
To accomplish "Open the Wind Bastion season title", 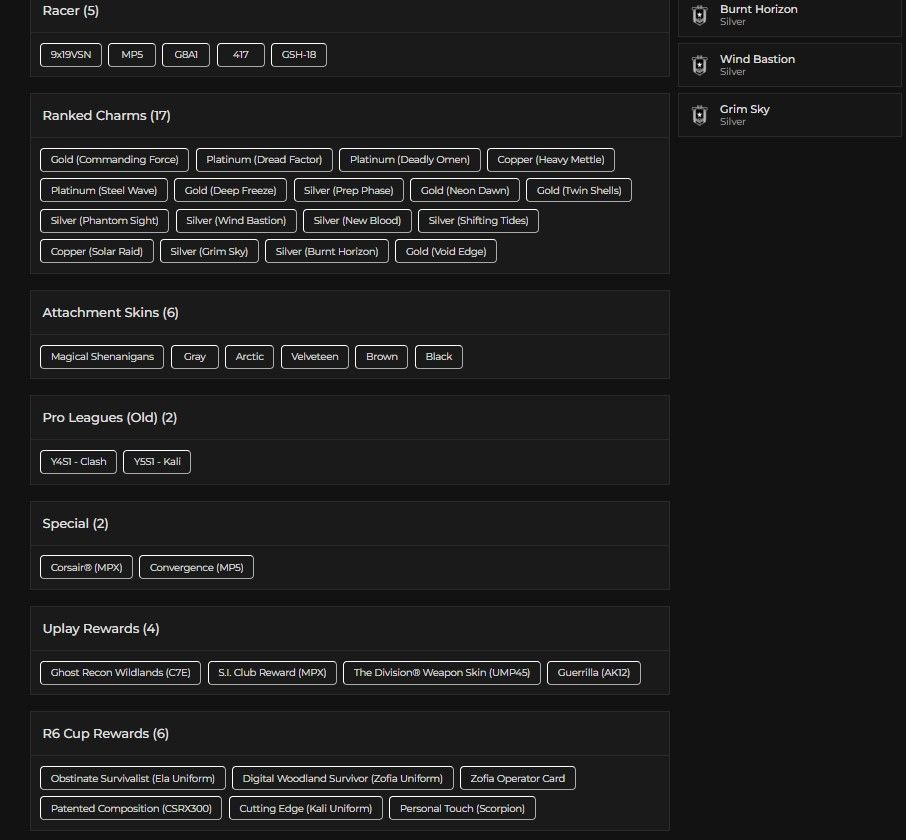I will (x=758, y=59).
